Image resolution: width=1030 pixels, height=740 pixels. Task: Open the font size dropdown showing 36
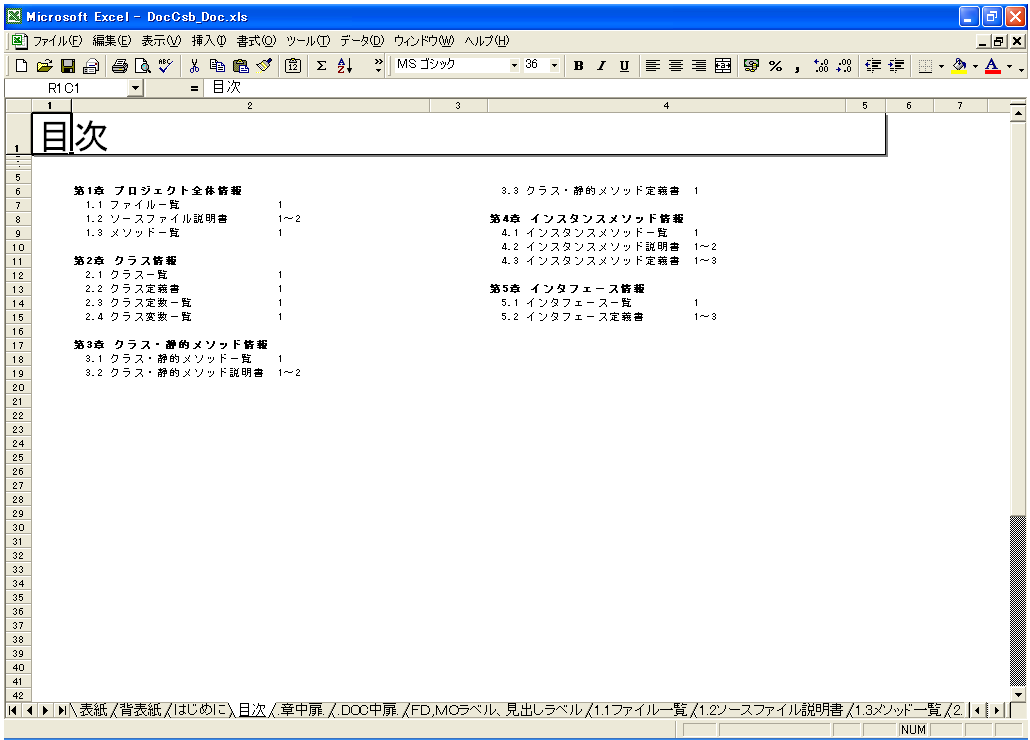554,65
